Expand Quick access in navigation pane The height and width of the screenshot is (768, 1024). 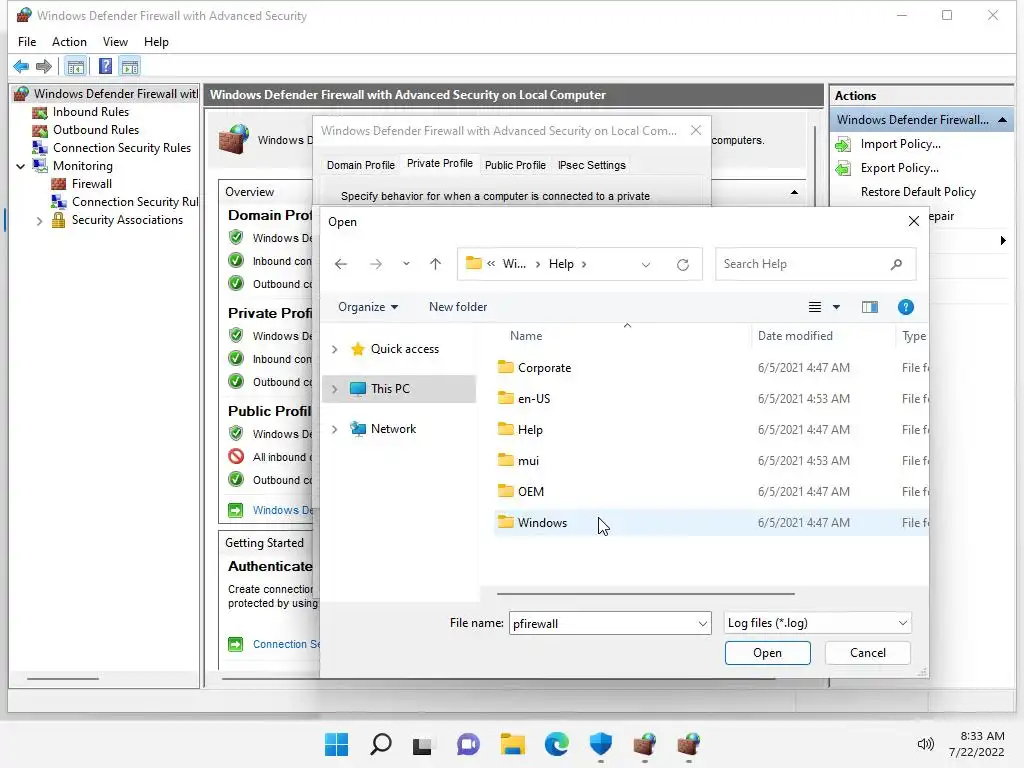334,349
